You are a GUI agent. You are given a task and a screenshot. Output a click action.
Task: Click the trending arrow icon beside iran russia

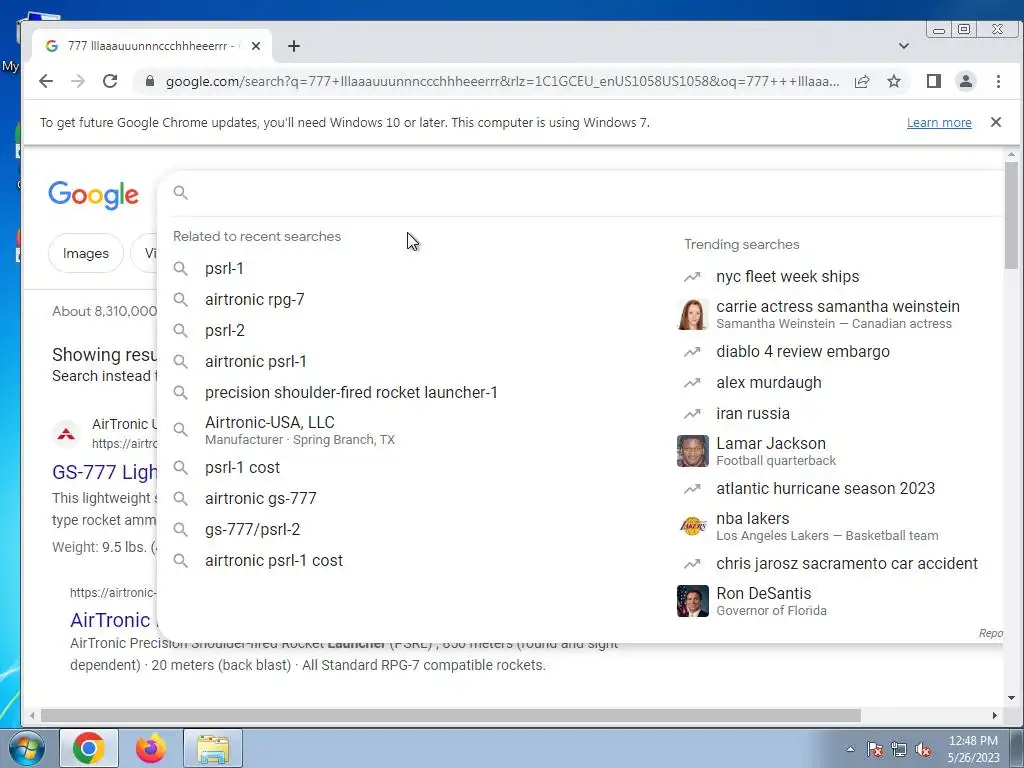(x=692, y=414)
